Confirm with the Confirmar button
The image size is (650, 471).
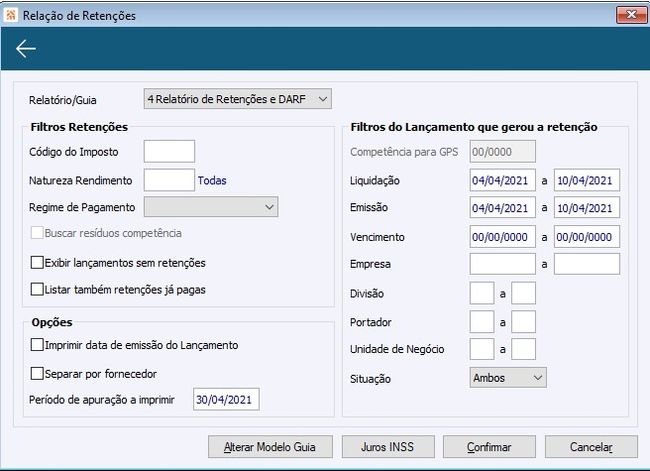(489, 447)
